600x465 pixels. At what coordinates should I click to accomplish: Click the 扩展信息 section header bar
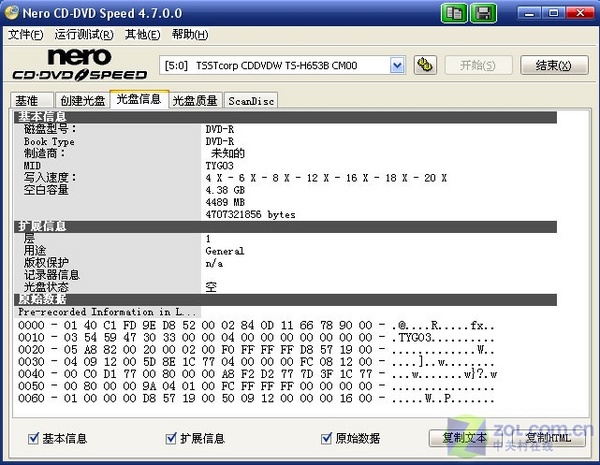pyautogui.click(x=285, y=227)
